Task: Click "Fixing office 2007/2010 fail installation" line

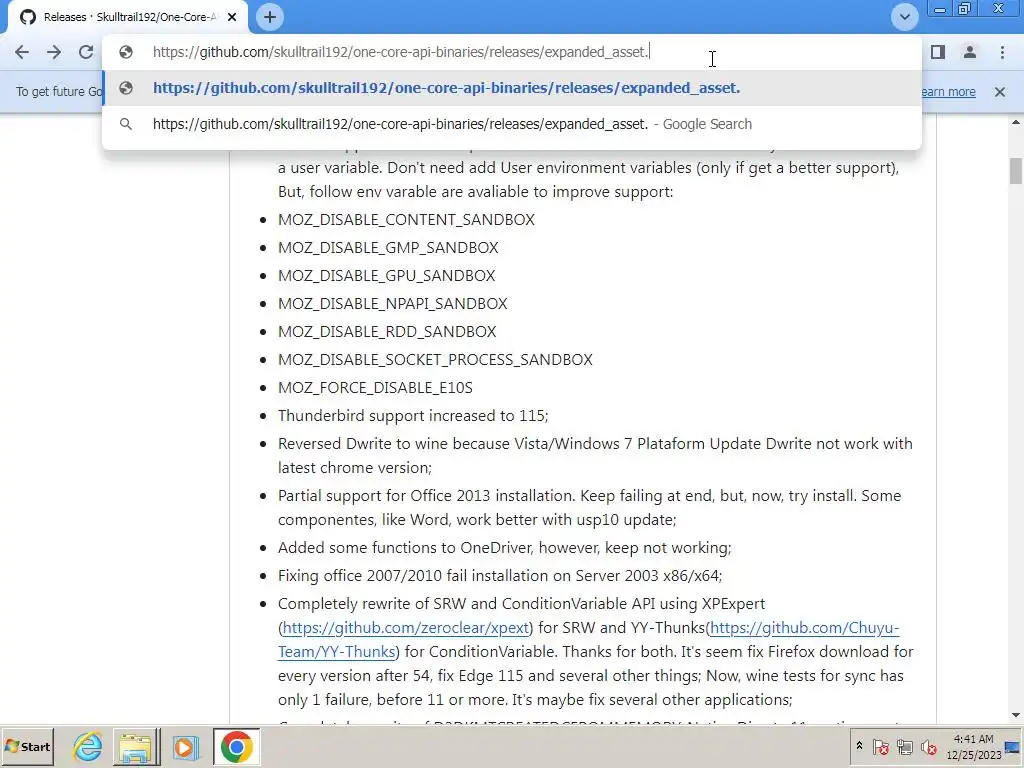Action: (x=500, y=576)
